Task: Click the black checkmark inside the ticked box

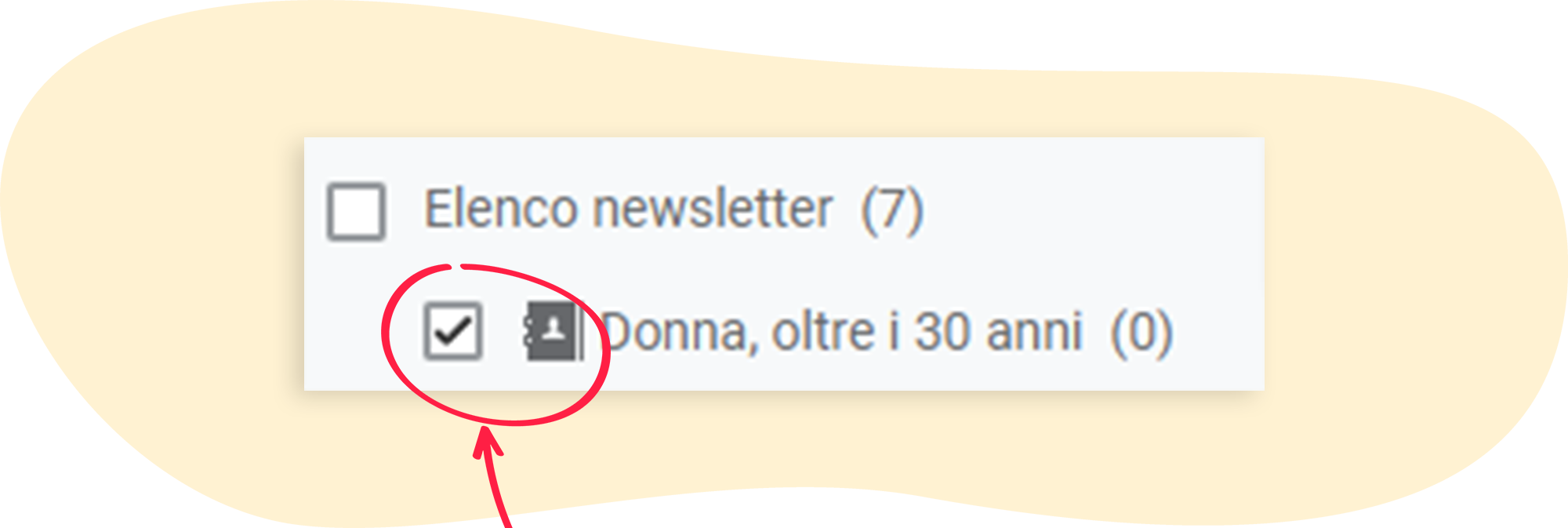Action: click(x=453, y=331)
